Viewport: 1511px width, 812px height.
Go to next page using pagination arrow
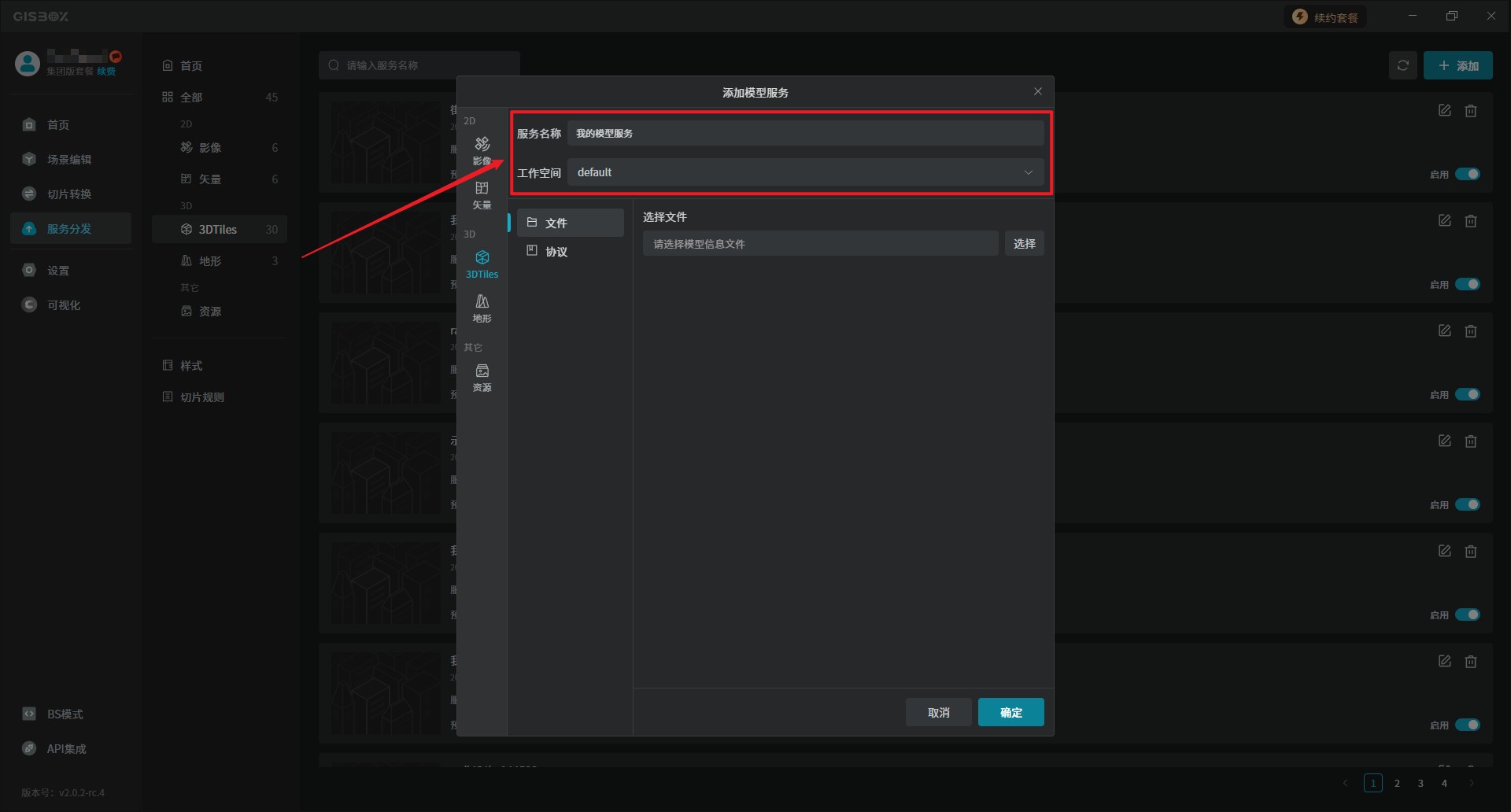(x=1471, y=783)
